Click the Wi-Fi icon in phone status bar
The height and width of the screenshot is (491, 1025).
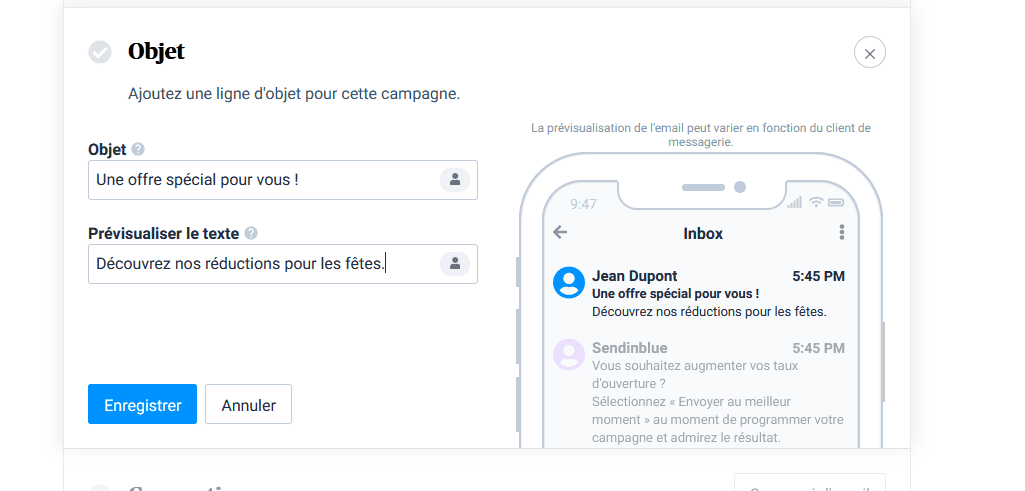(816, 203)
